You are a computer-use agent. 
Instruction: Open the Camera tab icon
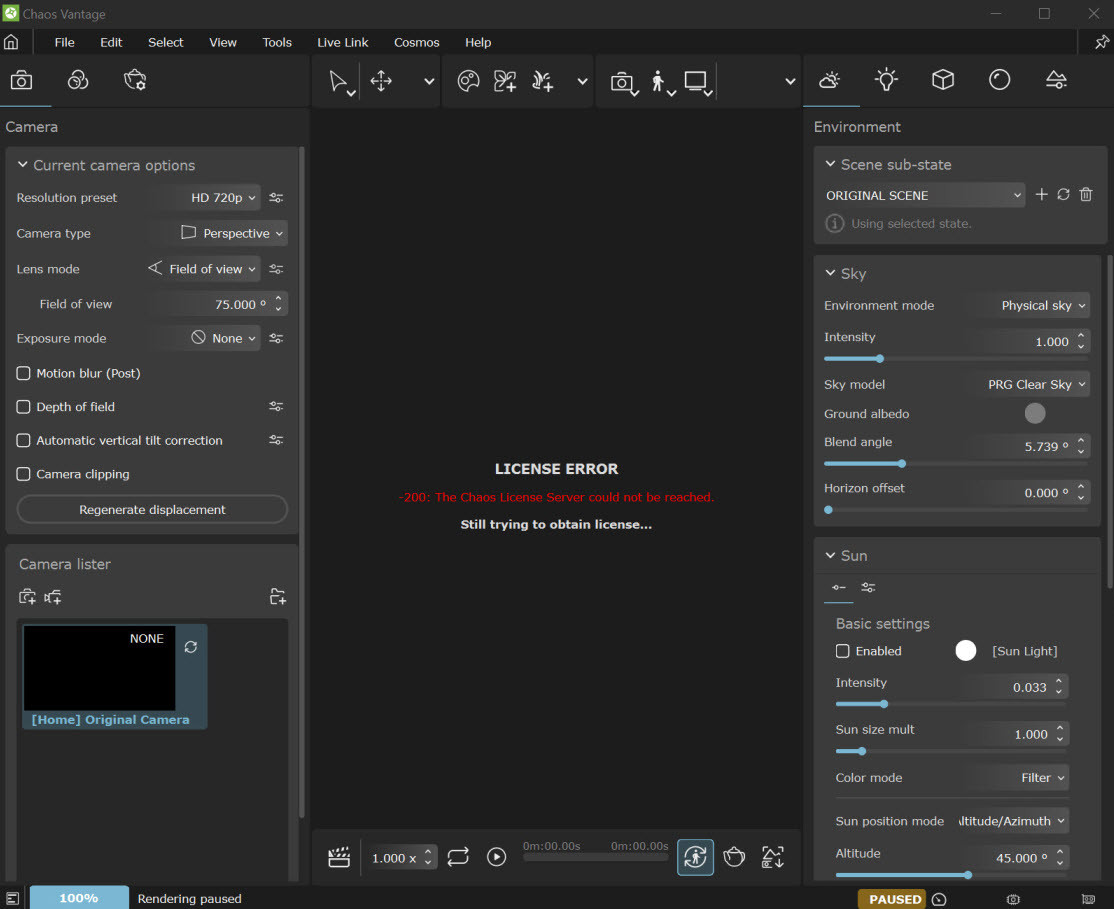[x=21, y=80]
